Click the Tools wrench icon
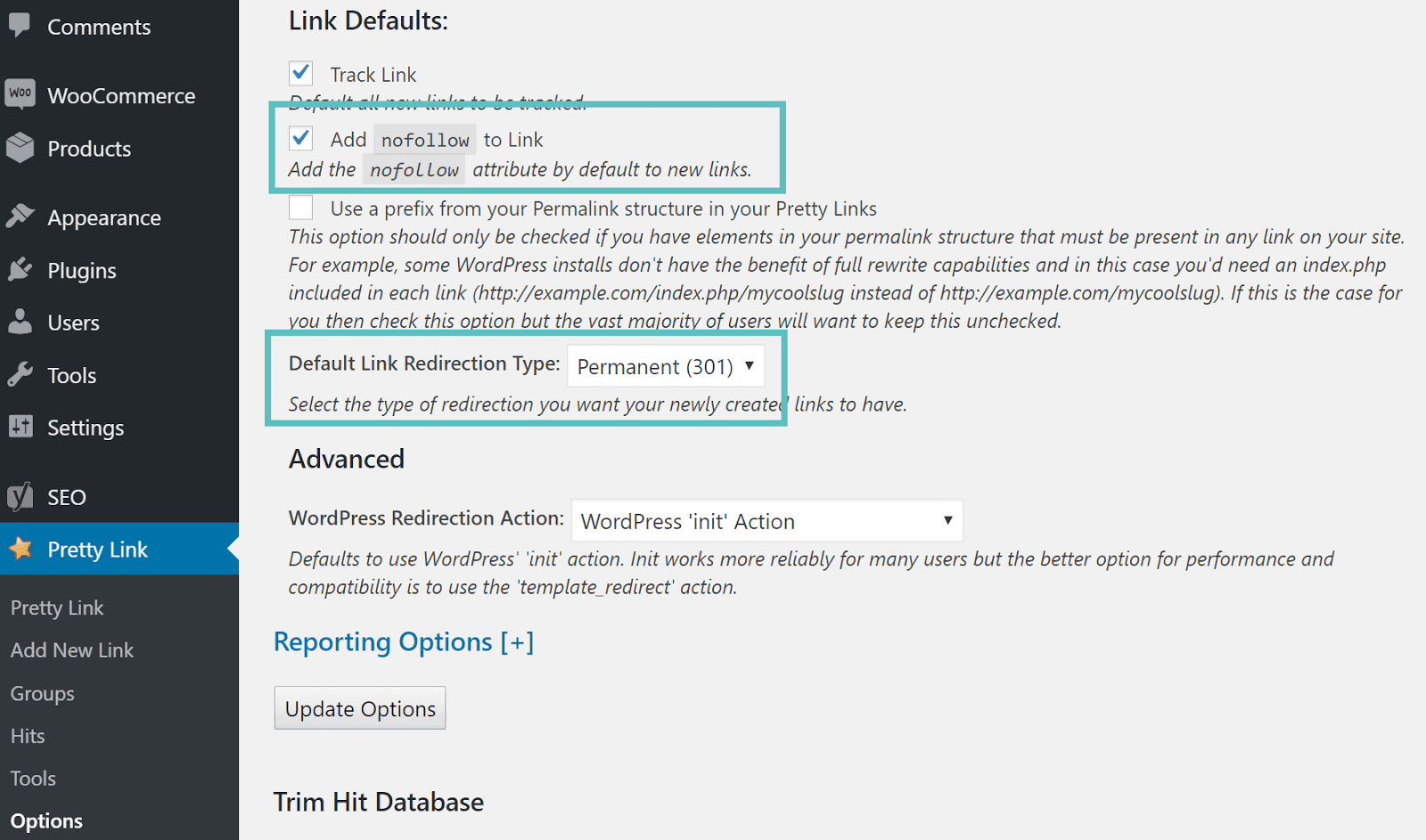The image size is (1426, 840). click(20, 374)
